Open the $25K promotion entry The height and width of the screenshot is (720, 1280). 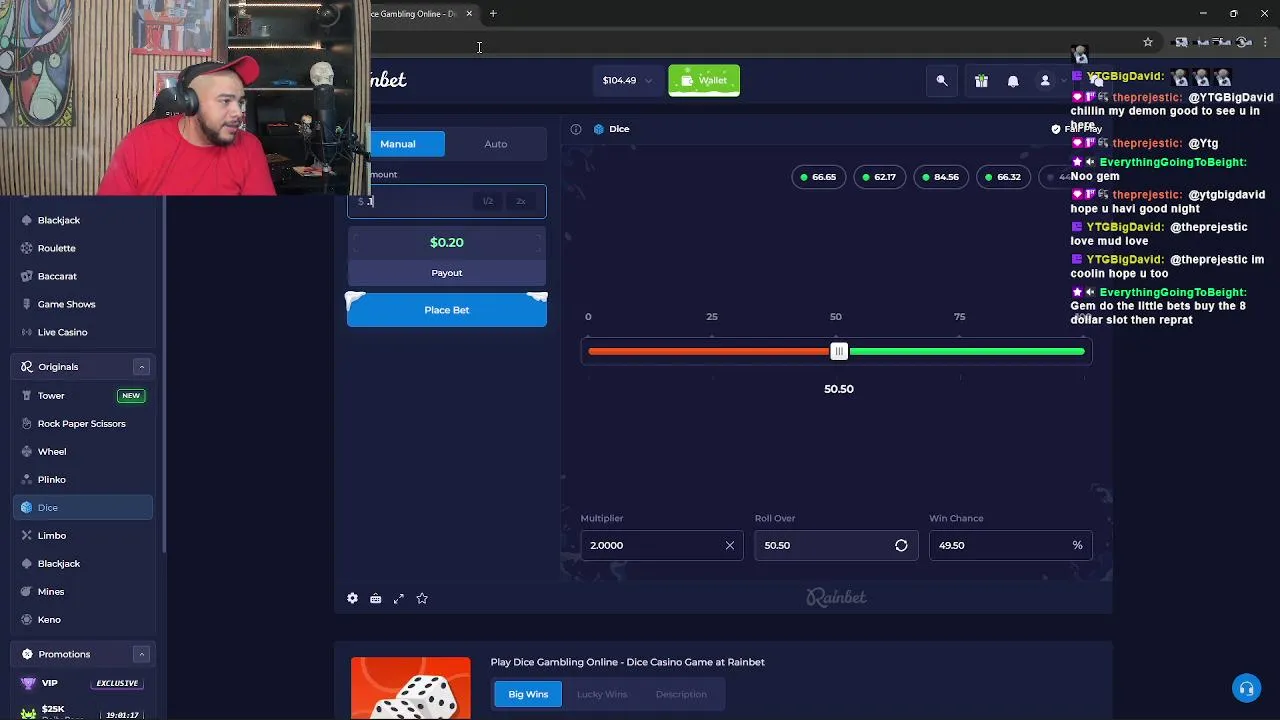[83, 711]
